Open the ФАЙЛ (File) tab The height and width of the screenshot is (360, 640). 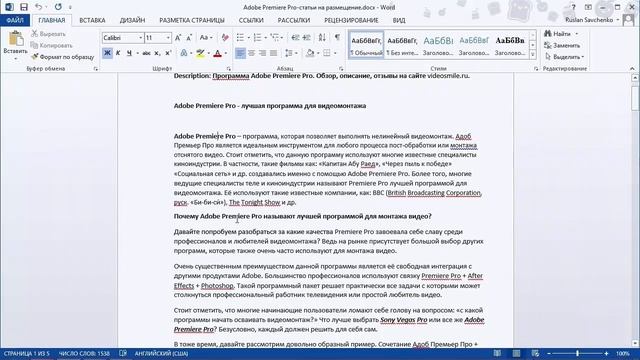pos(15,20)
